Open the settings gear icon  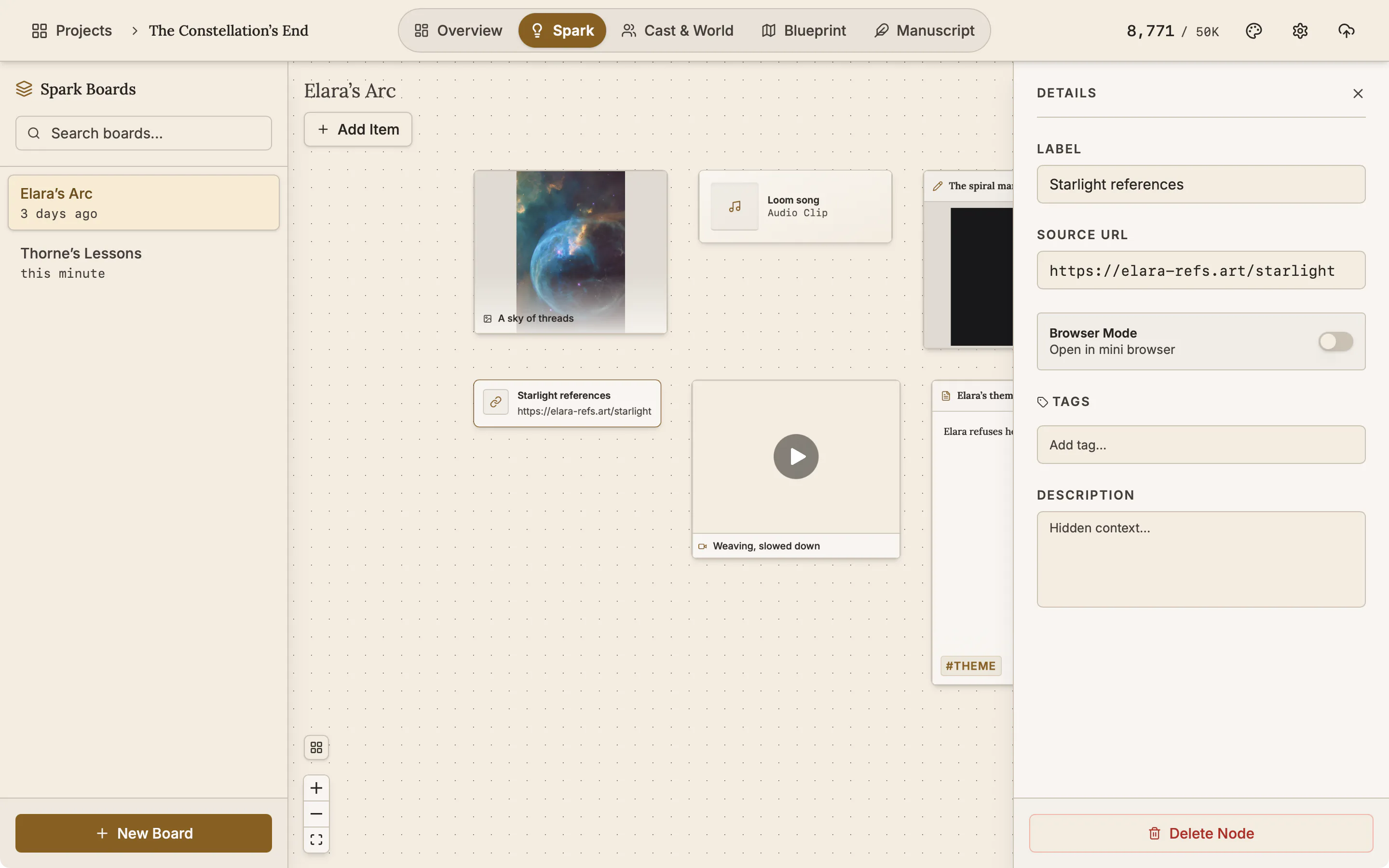[x=1300, y=30]
